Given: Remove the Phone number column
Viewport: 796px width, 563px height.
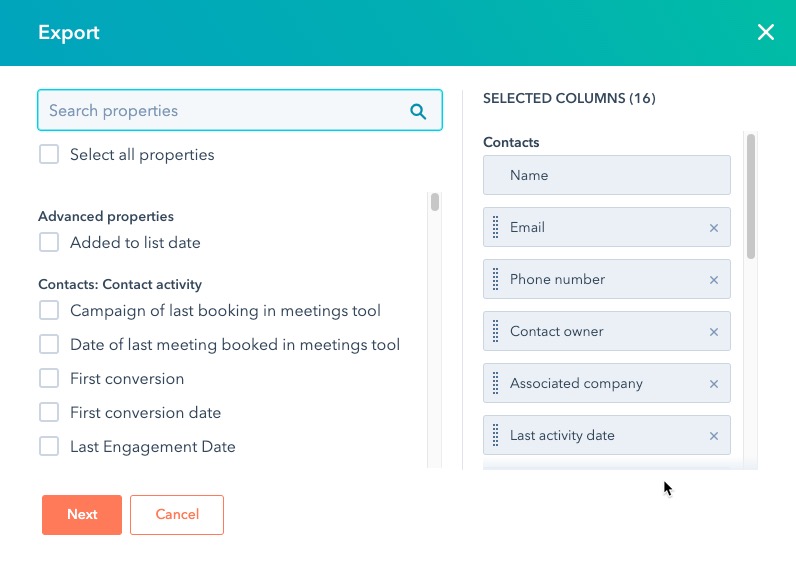Looking at the screenshot, I should click(714, 280).
